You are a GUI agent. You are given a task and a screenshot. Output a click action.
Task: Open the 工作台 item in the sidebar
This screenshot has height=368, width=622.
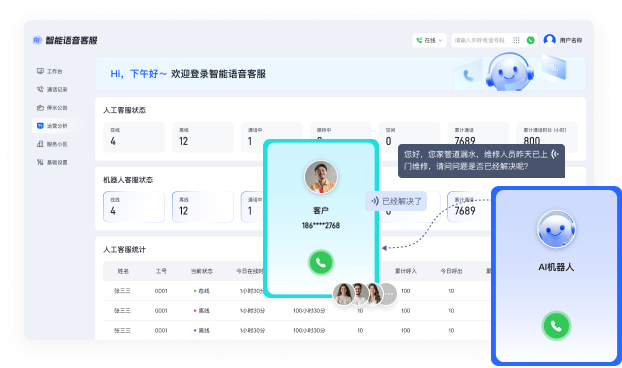(x=50, y=71)
